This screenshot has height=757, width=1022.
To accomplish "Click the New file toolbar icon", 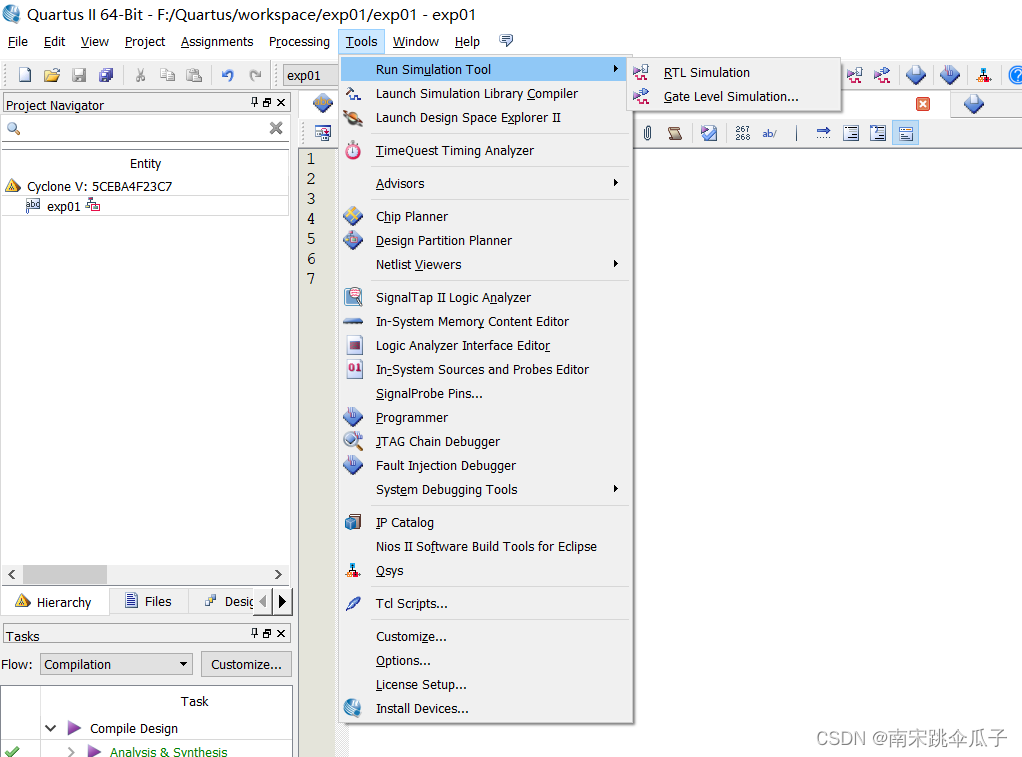I will click(x=25, y=75).
